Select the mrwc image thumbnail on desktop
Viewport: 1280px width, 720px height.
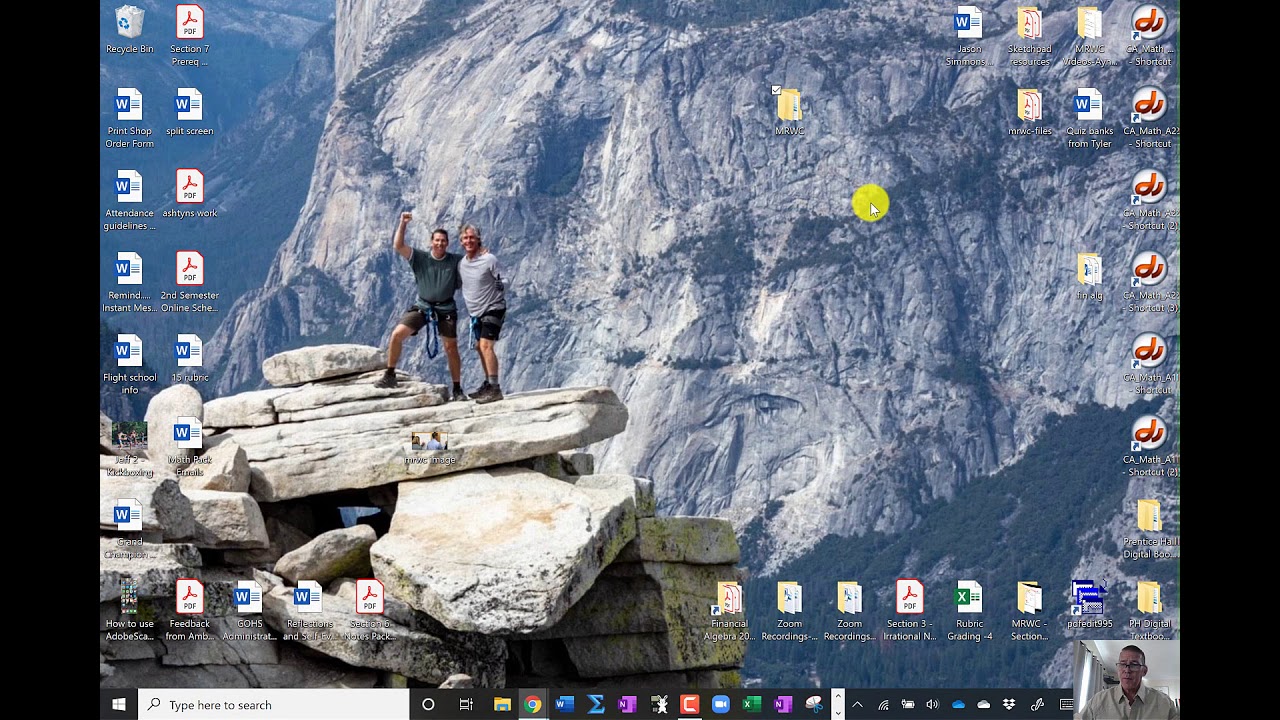429,449
